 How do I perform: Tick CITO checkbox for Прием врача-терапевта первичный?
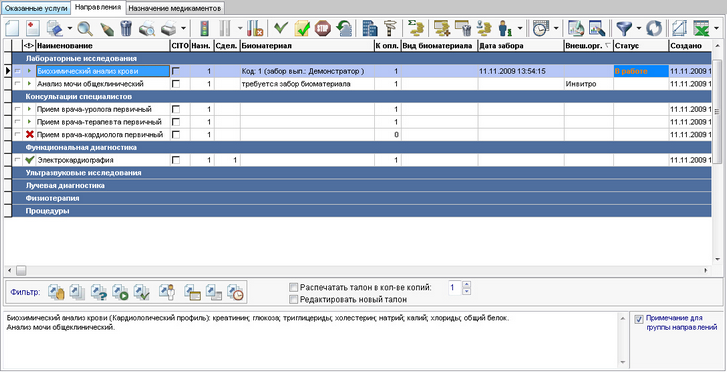tap(175, 122)
